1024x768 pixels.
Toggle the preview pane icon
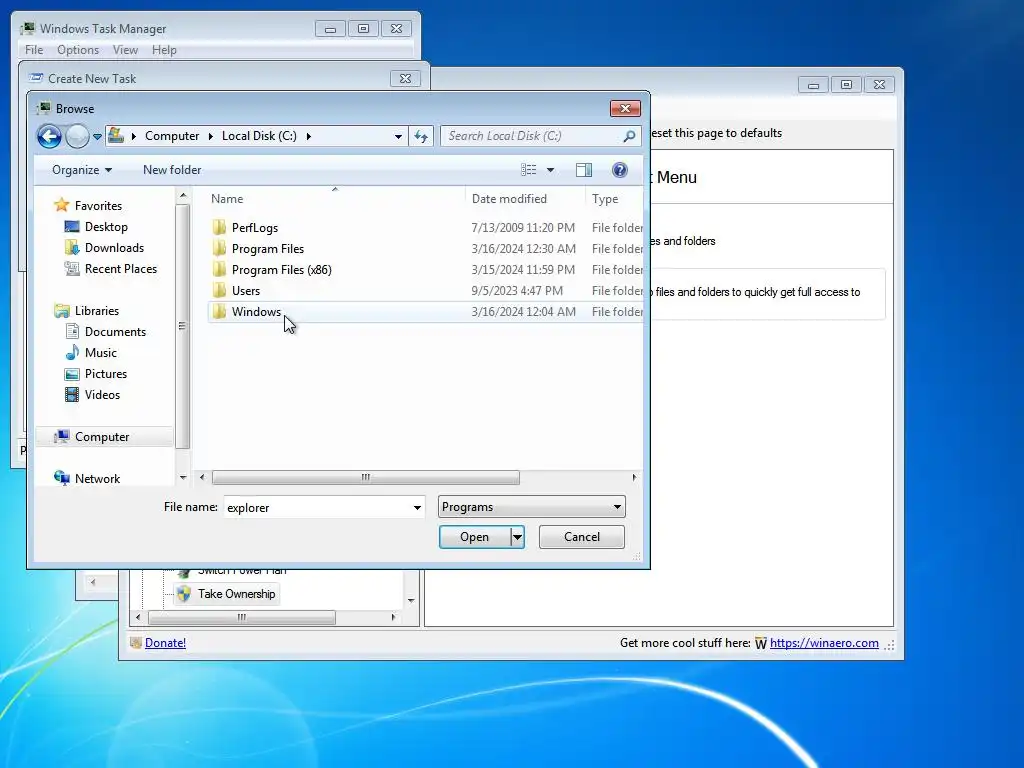pos(584,170)
